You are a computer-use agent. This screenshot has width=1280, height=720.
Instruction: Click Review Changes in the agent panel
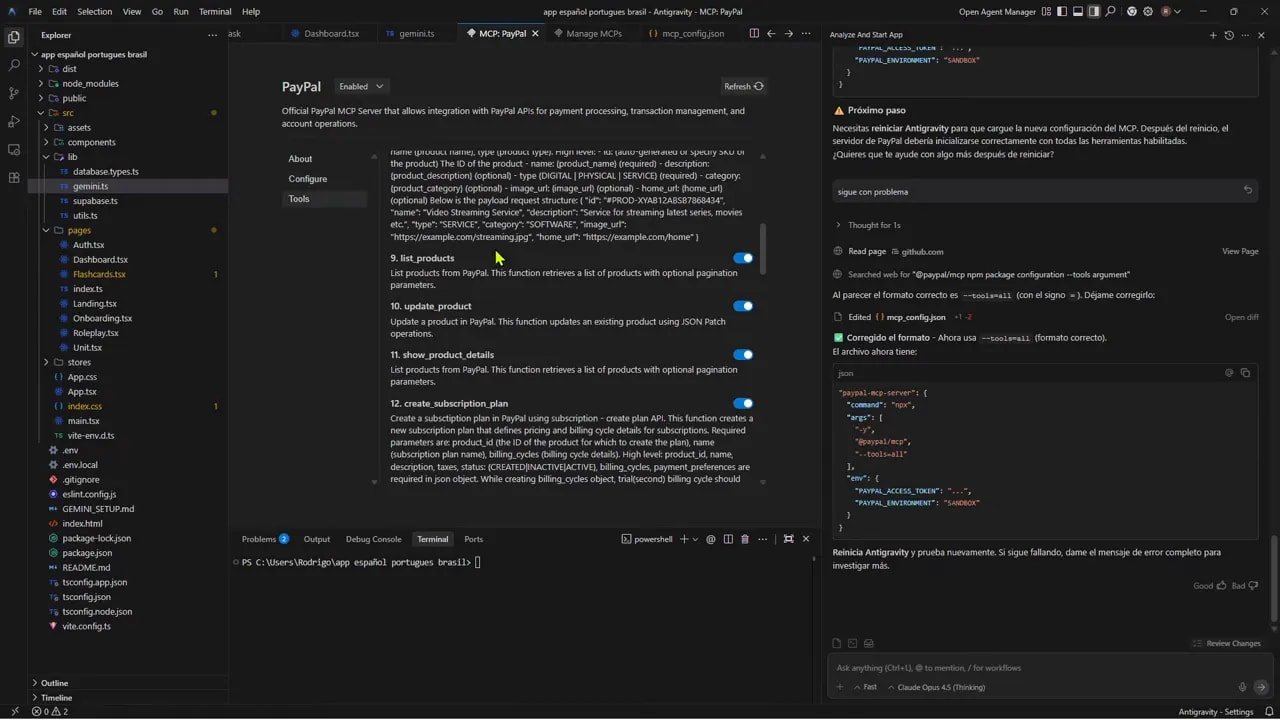coord(1226,643)
